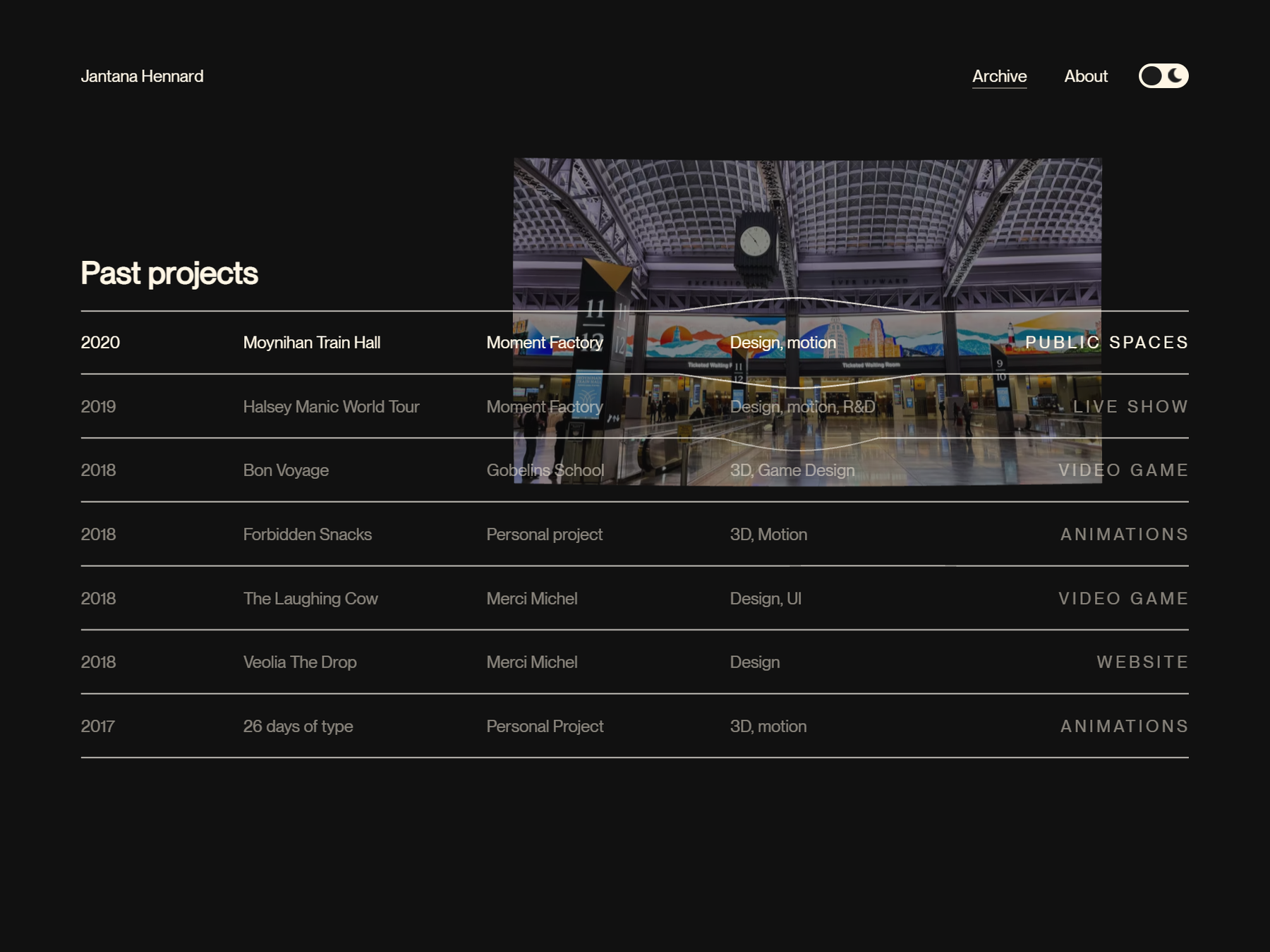This screenshot has height=952, width=1270.
Task: Open the 26 days of type project
Action: (298, 726)
